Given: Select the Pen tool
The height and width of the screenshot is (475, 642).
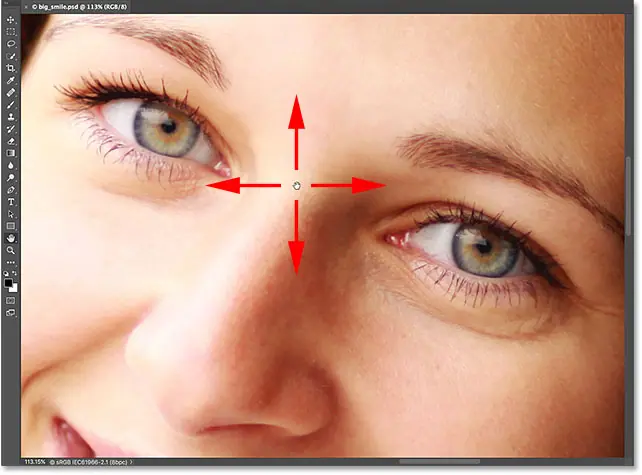Looking at the screenshot, I should (x=11, y=190).
